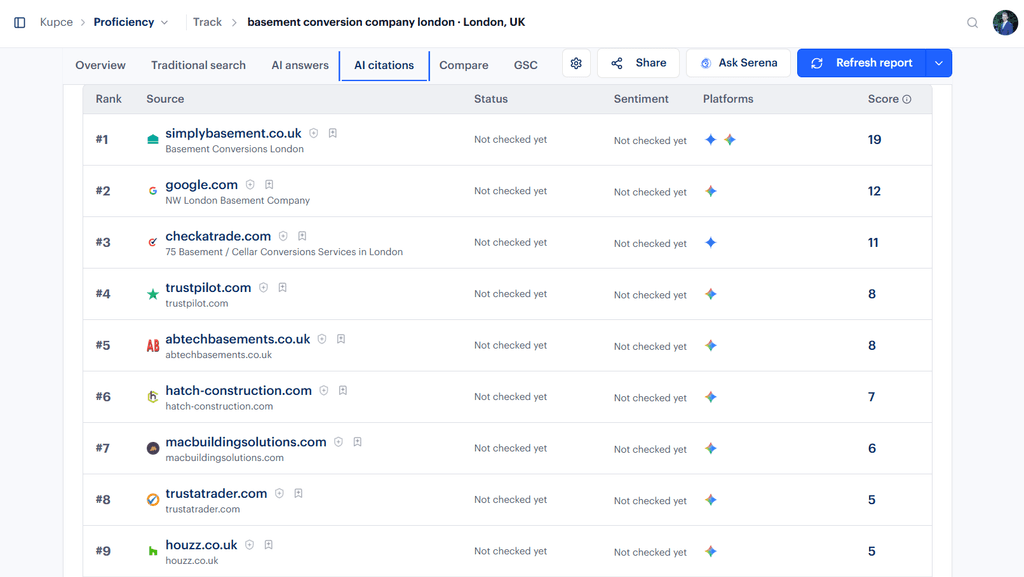Open the Compare tab

(x=464, y=65)
